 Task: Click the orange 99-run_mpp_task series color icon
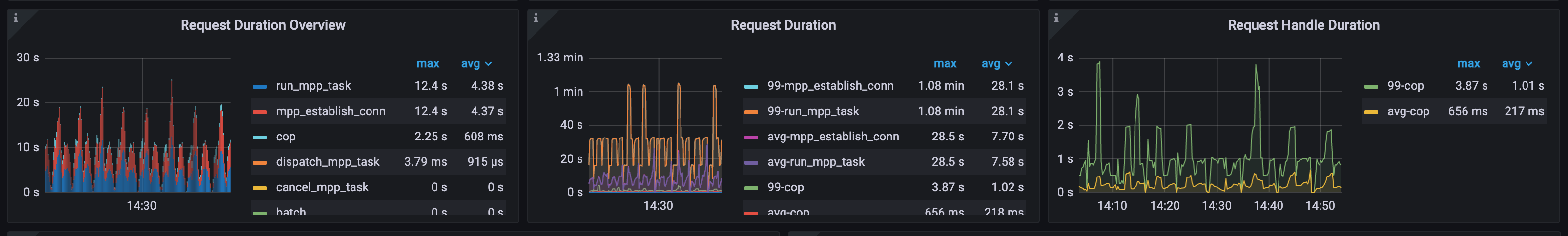click(x=751, y=112)
